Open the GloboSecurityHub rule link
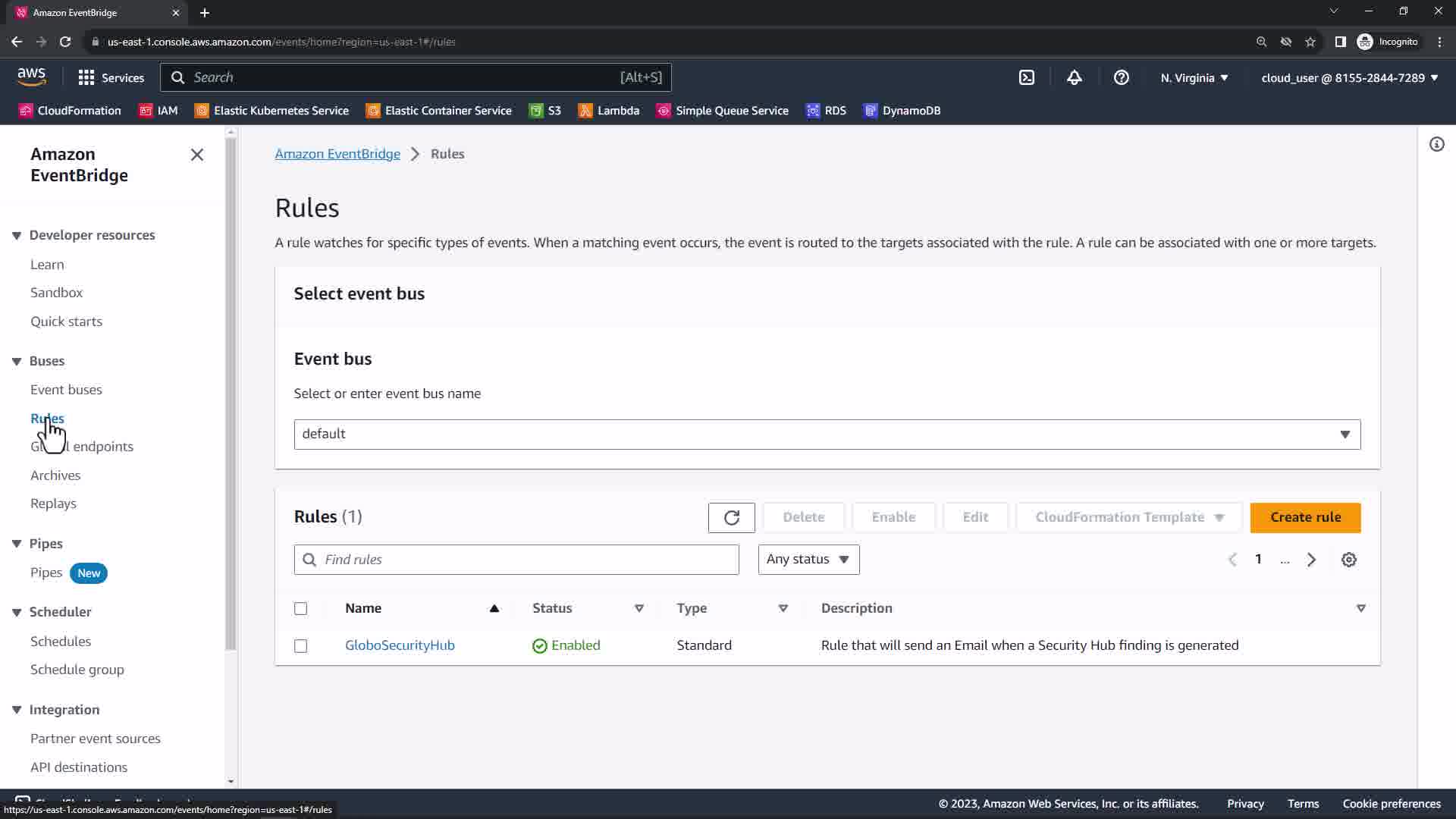The image size is (1456, 819). click(x=400, y=645)
